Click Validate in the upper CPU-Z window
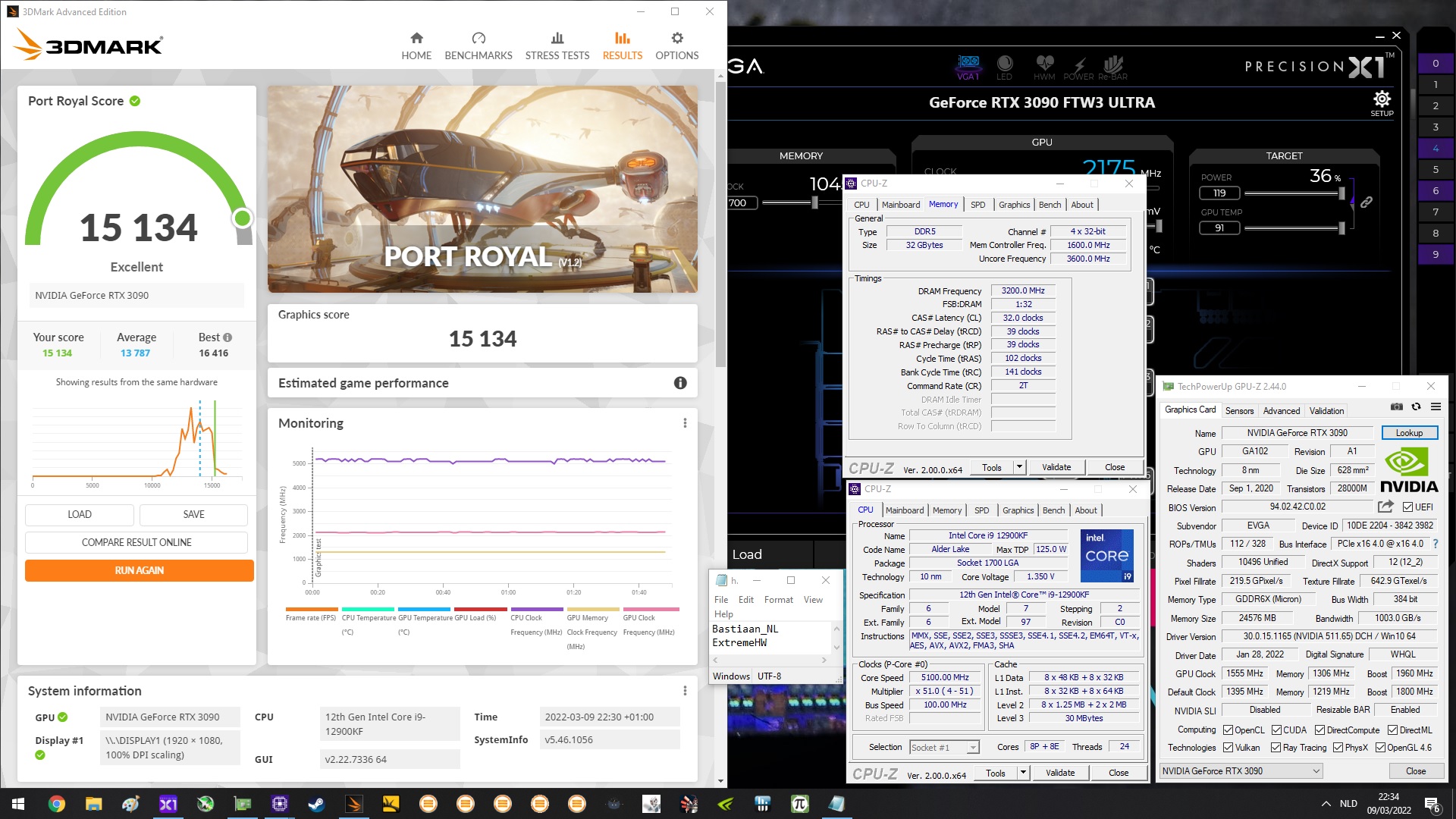Image resolution: width=1456 pixels, height=819 pixels. coord(1056,467)
